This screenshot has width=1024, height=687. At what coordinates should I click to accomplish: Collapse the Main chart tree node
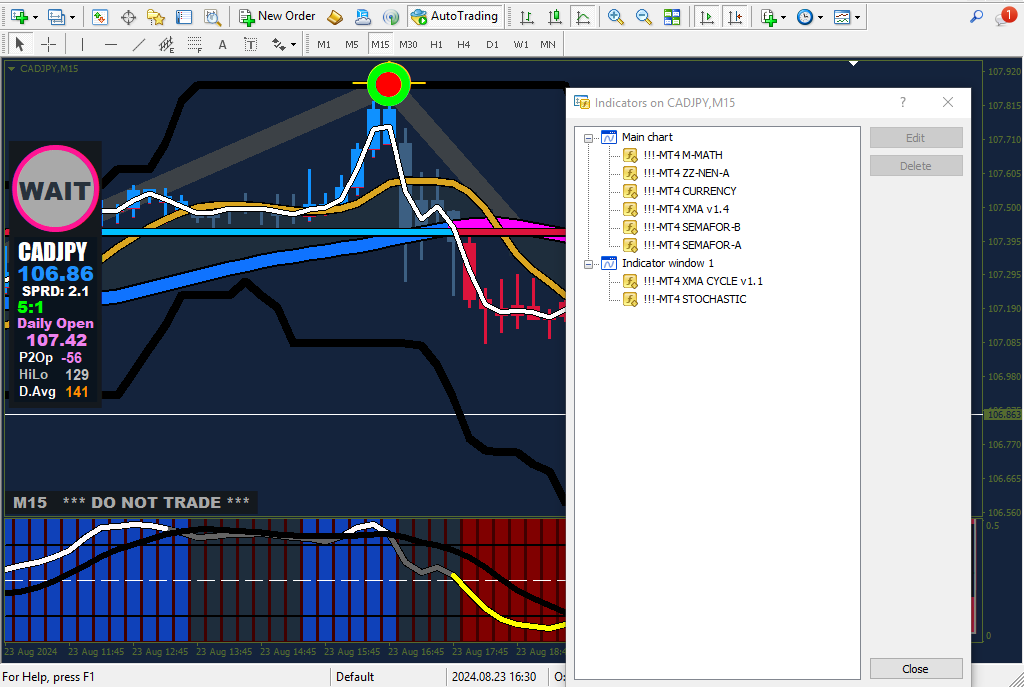tap(589, 137)
